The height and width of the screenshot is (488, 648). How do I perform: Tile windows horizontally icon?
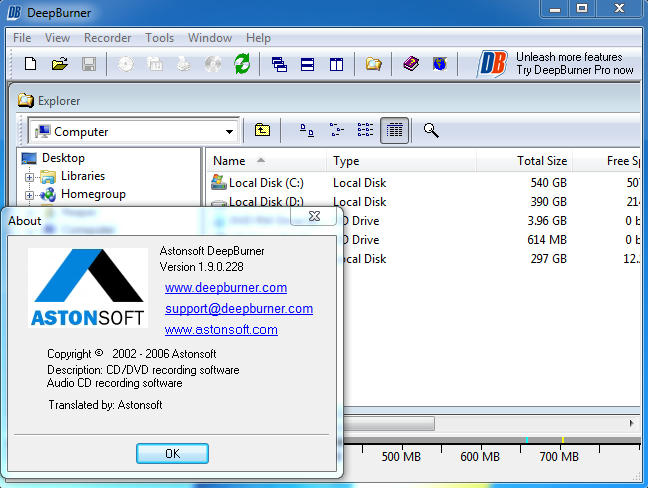click(x=307, y=64)
